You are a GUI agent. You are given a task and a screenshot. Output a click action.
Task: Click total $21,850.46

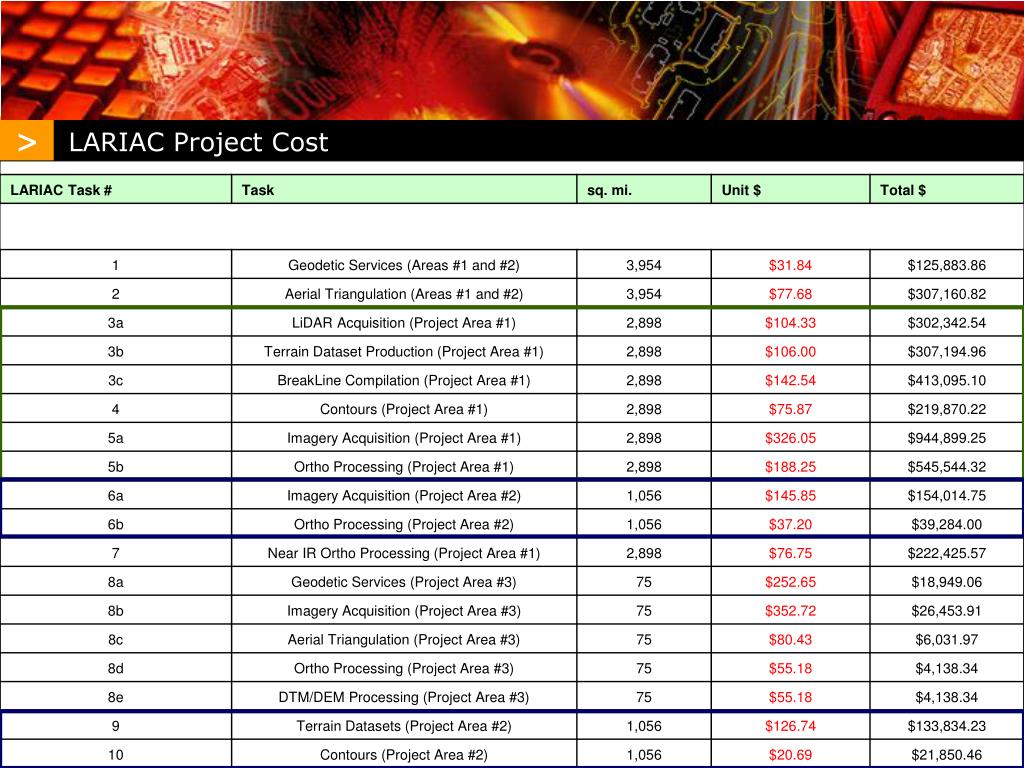click(x=946, y=754)
